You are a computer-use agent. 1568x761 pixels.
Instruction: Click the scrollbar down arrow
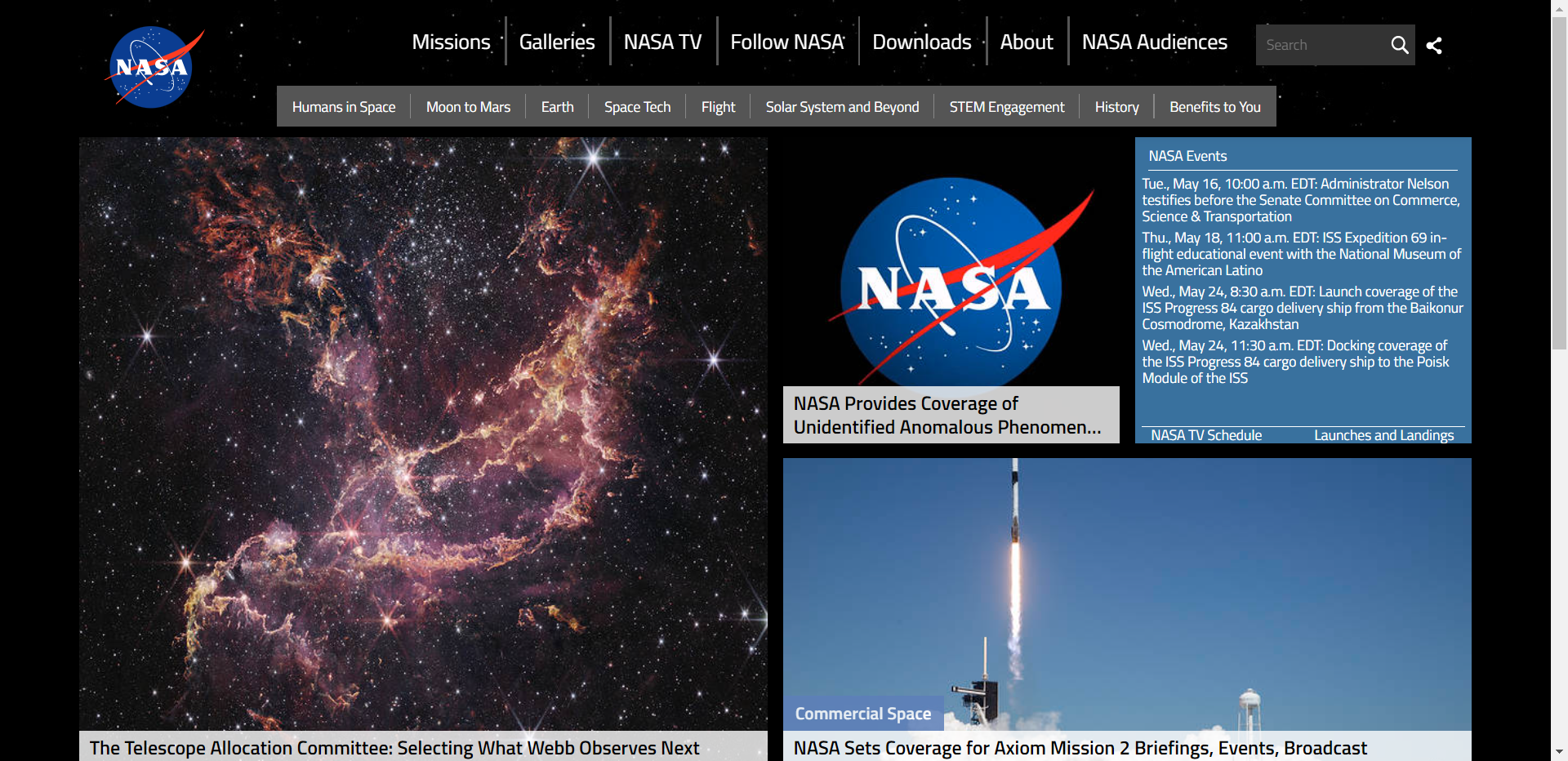point(1559,751)
